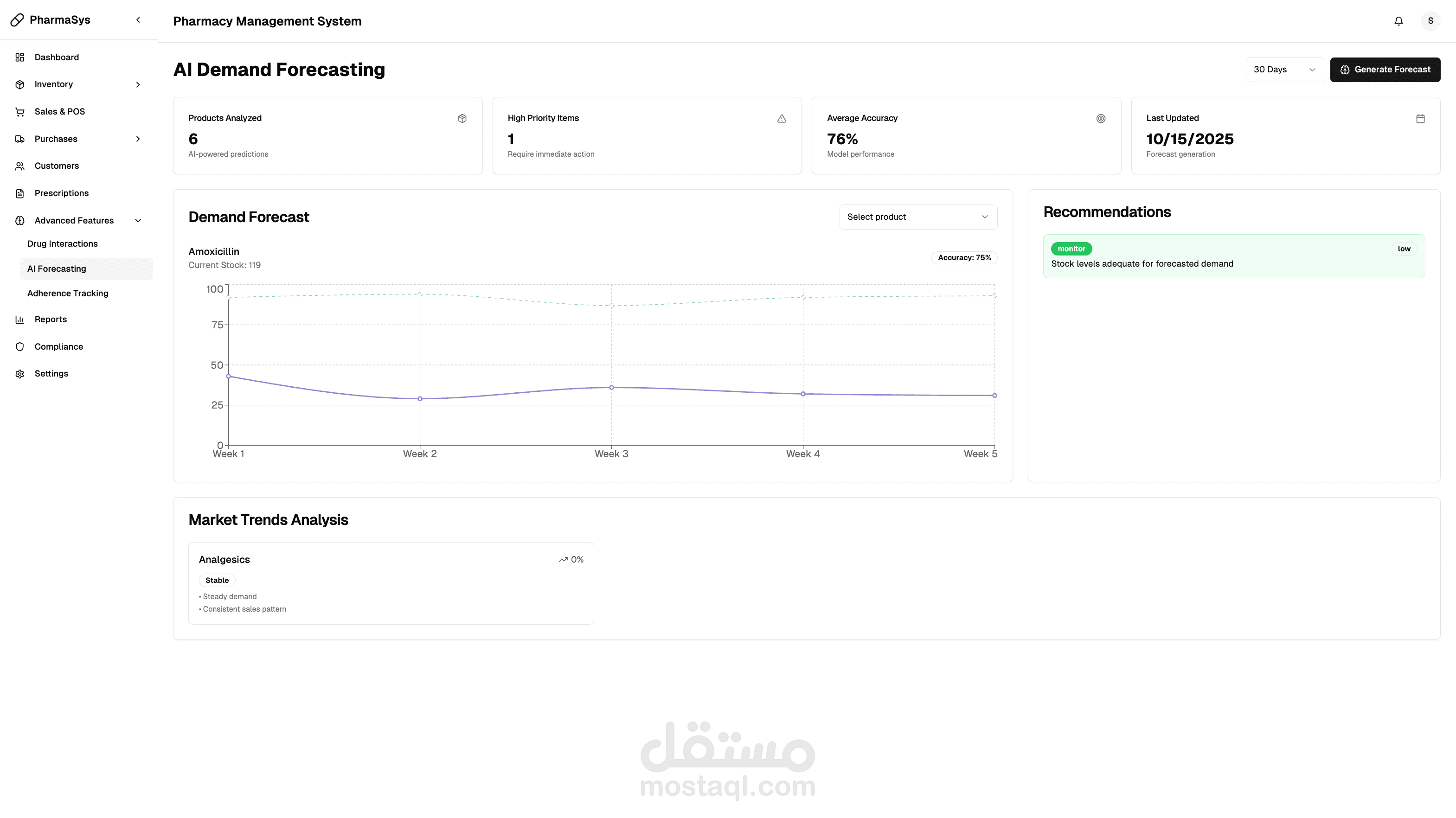The width and height of the screenshot is (1456, 818).
Task: Click the Dashboard grid icon
Action: point(20,57)
